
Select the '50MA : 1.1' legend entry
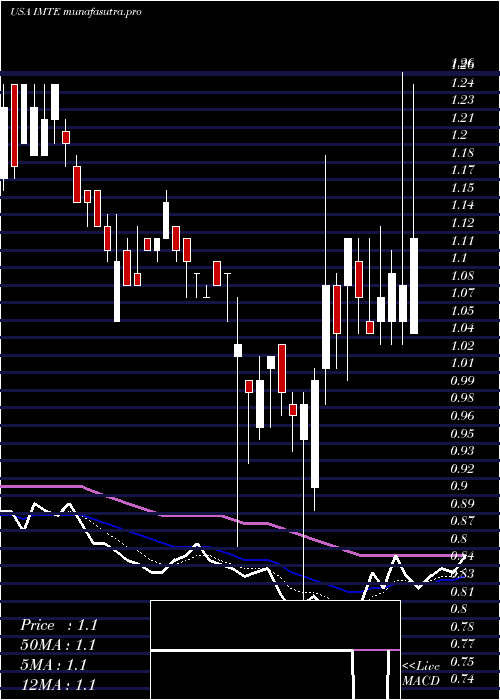pyautogui.click(x=58, y=645)
